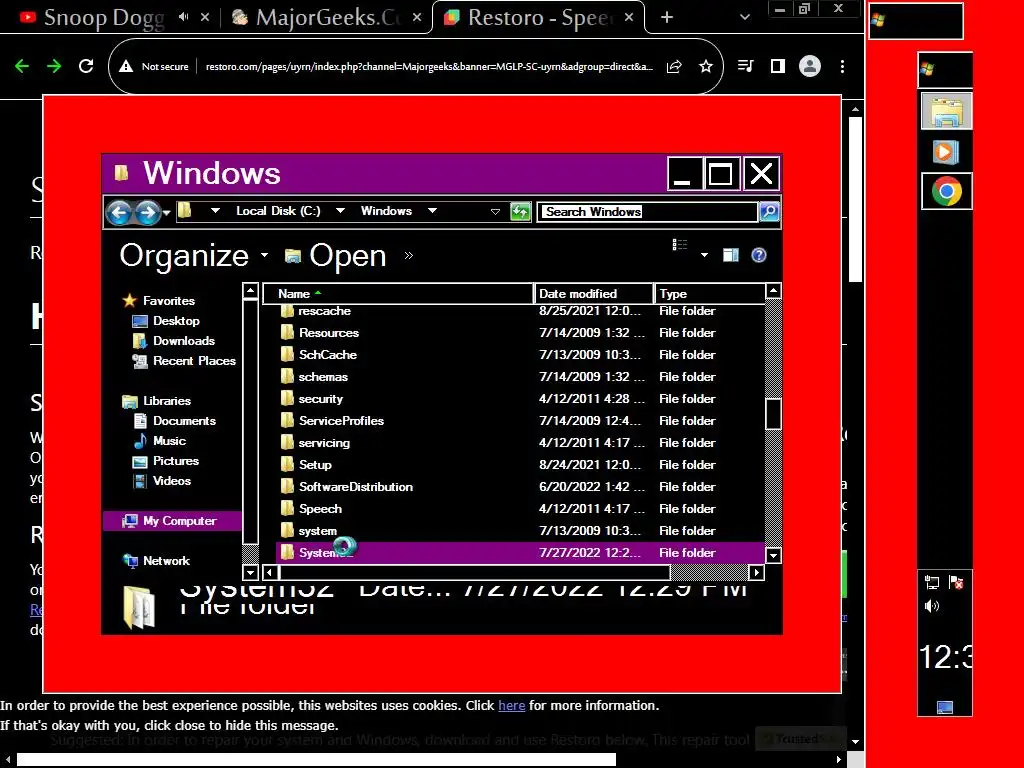This screenshot has height=768, width=1024.
Task: Go back in Chrome browser history
Action: coord(22,66)
